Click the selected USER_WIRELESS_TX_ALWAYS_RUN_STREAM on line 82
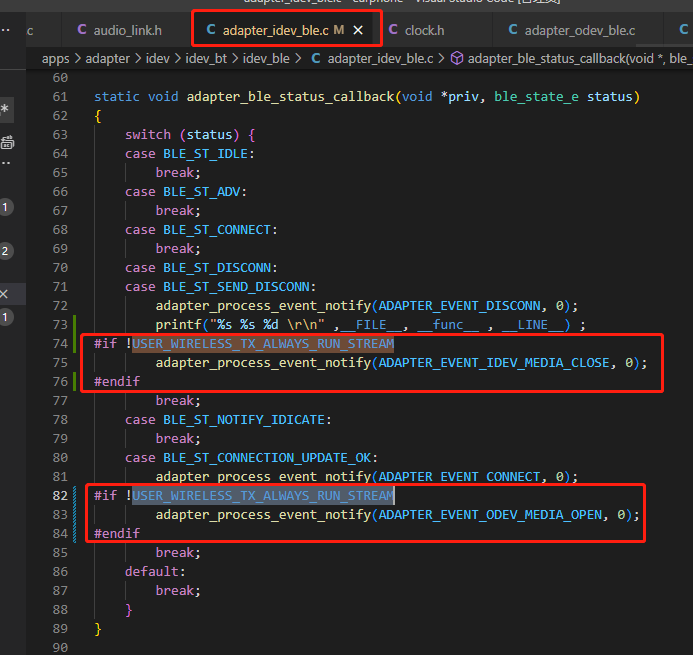This screenshot has height=655, width=693. click(263, 496)
